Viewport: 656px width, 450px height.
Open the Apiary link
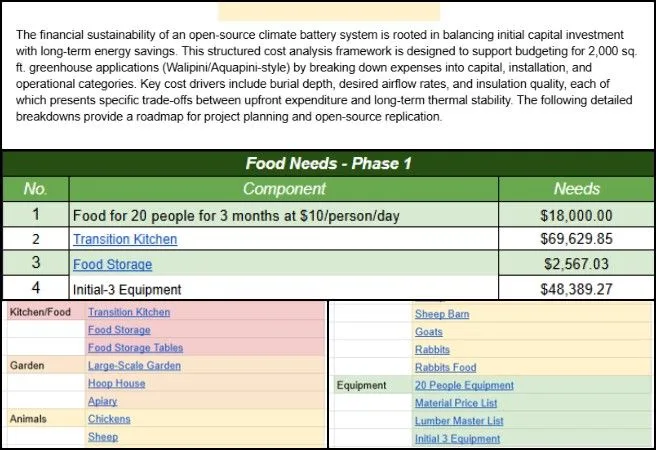[103, 402]
